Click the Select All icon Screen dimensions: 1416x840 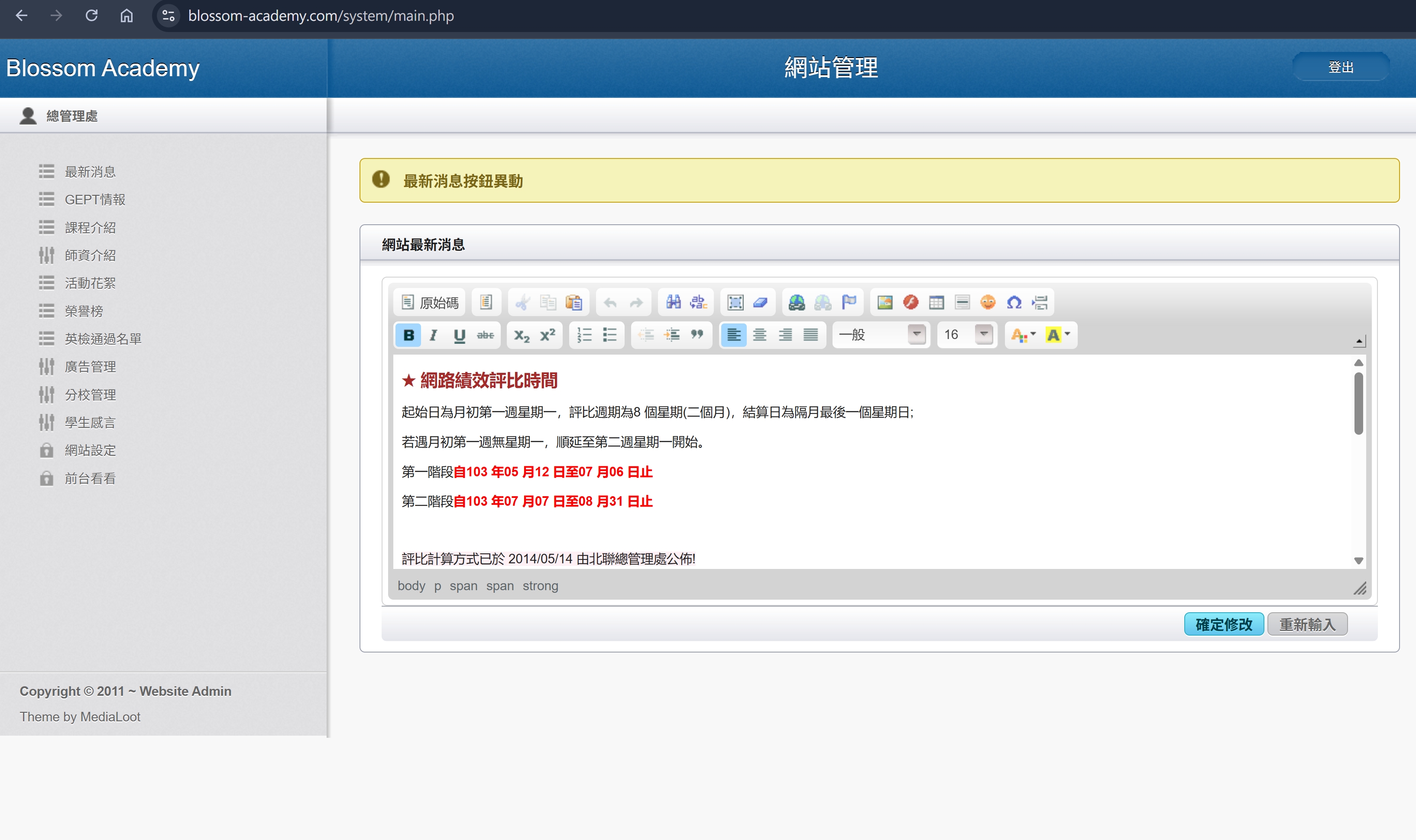(735, 303)
